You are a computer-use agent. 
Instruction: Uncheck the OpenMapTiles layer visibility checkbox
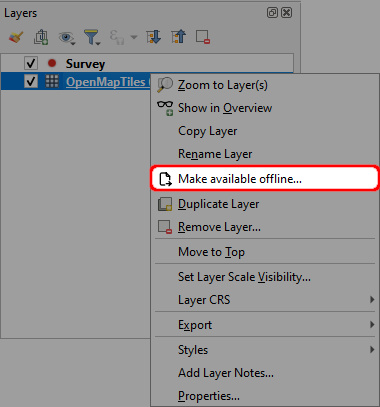(31, 81)
